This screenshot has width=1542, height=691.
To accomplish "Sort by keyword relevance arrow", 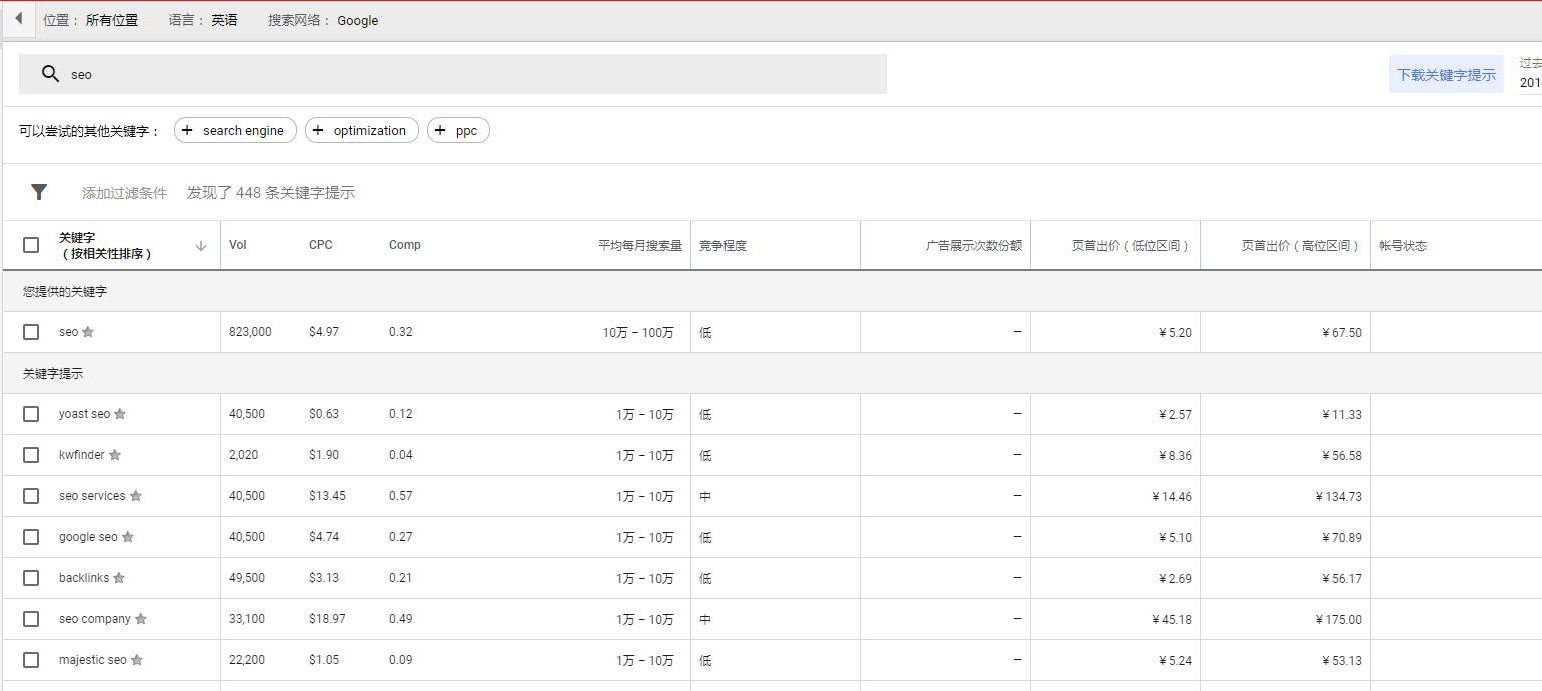I will [201, 246].
